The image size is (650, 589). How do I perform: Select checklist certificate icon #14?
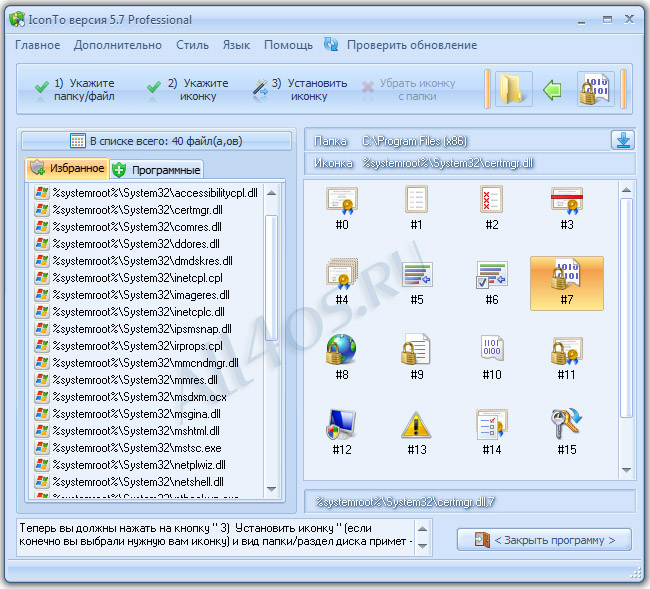coord(492,433)
